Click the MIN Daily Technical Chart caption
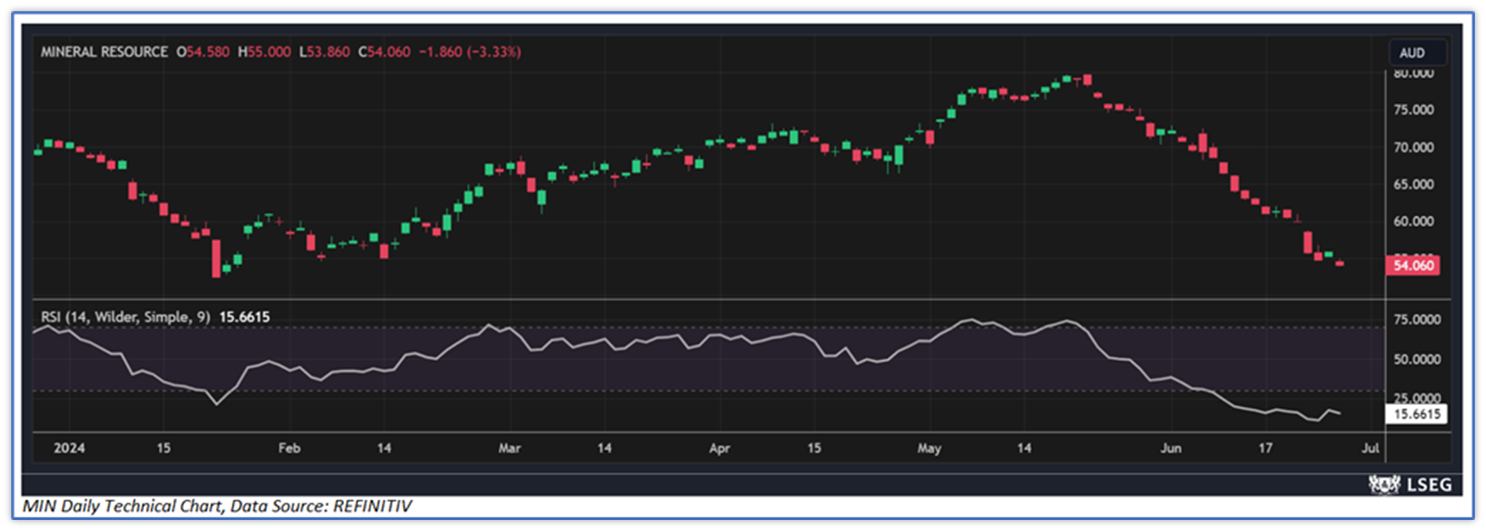1486x531 pixels. [219, 507]
